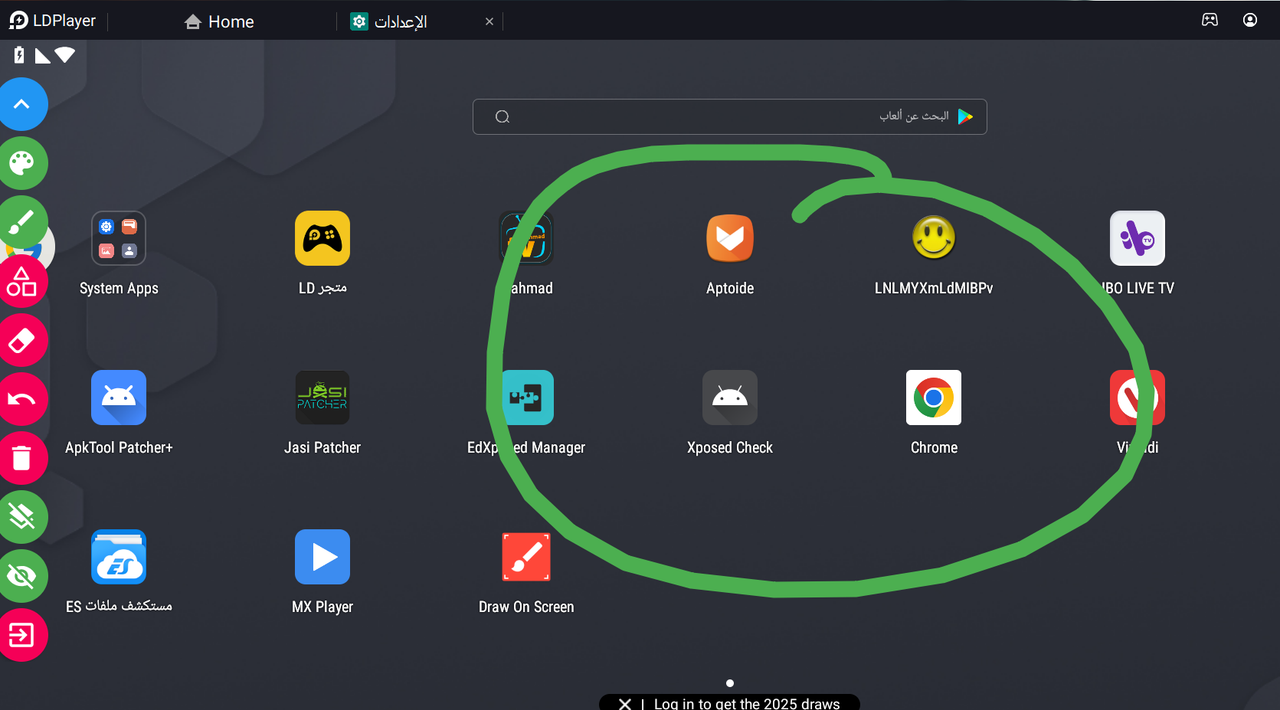Switch to the الإعدادات settings tab
The width and height of the screenshot is (1280, 710).
pyautogui.click(x=389, y=21)
